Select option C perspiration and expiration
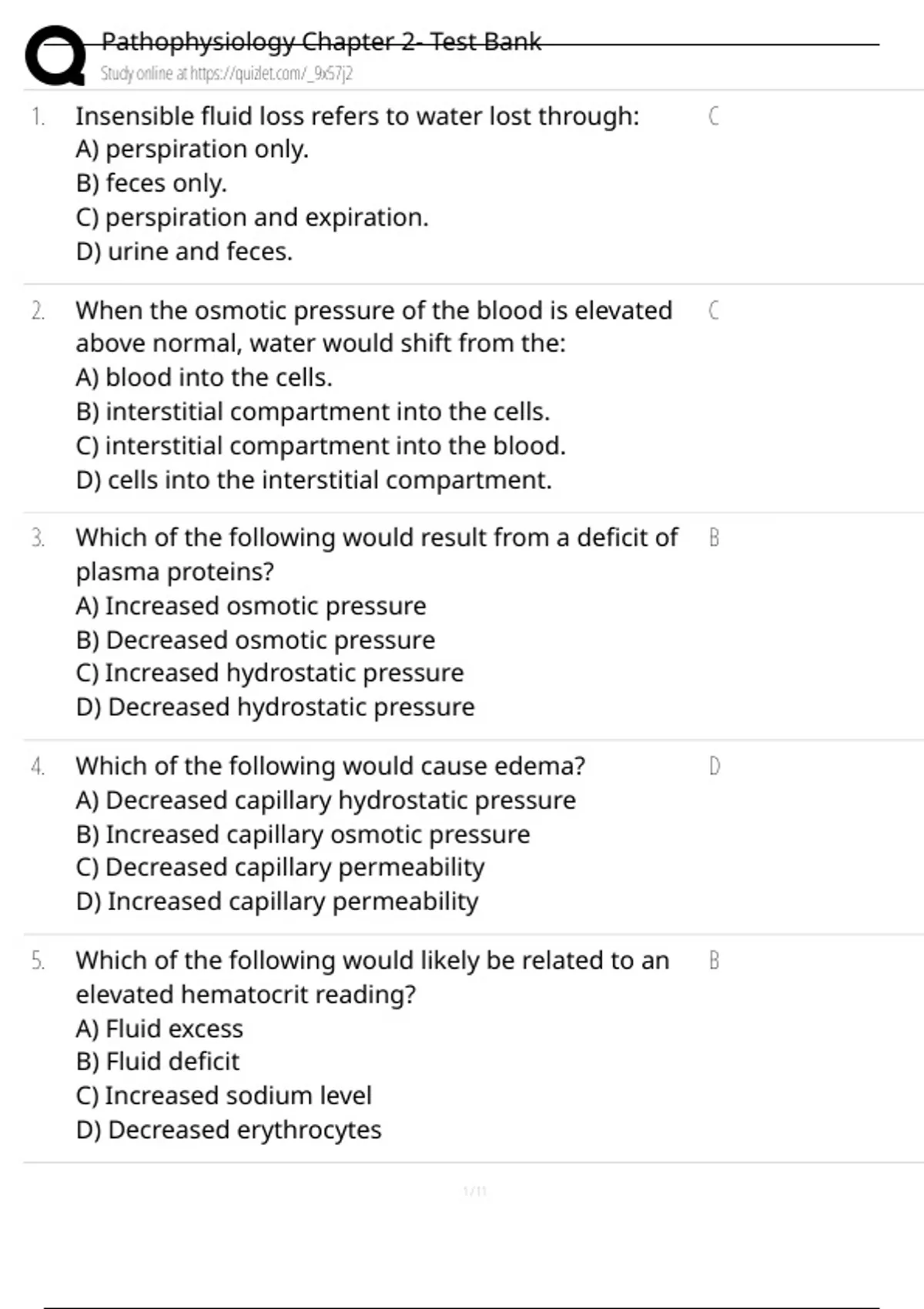The image size is (924, 1309). pyautogui.click(x=252, y=218)
